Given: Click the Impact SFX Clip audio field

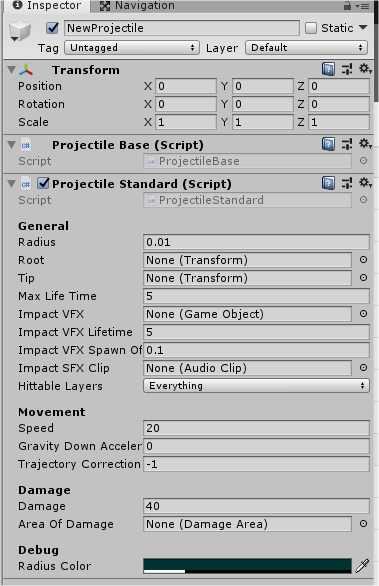Looking at the screenshot, I should (247, 368).
